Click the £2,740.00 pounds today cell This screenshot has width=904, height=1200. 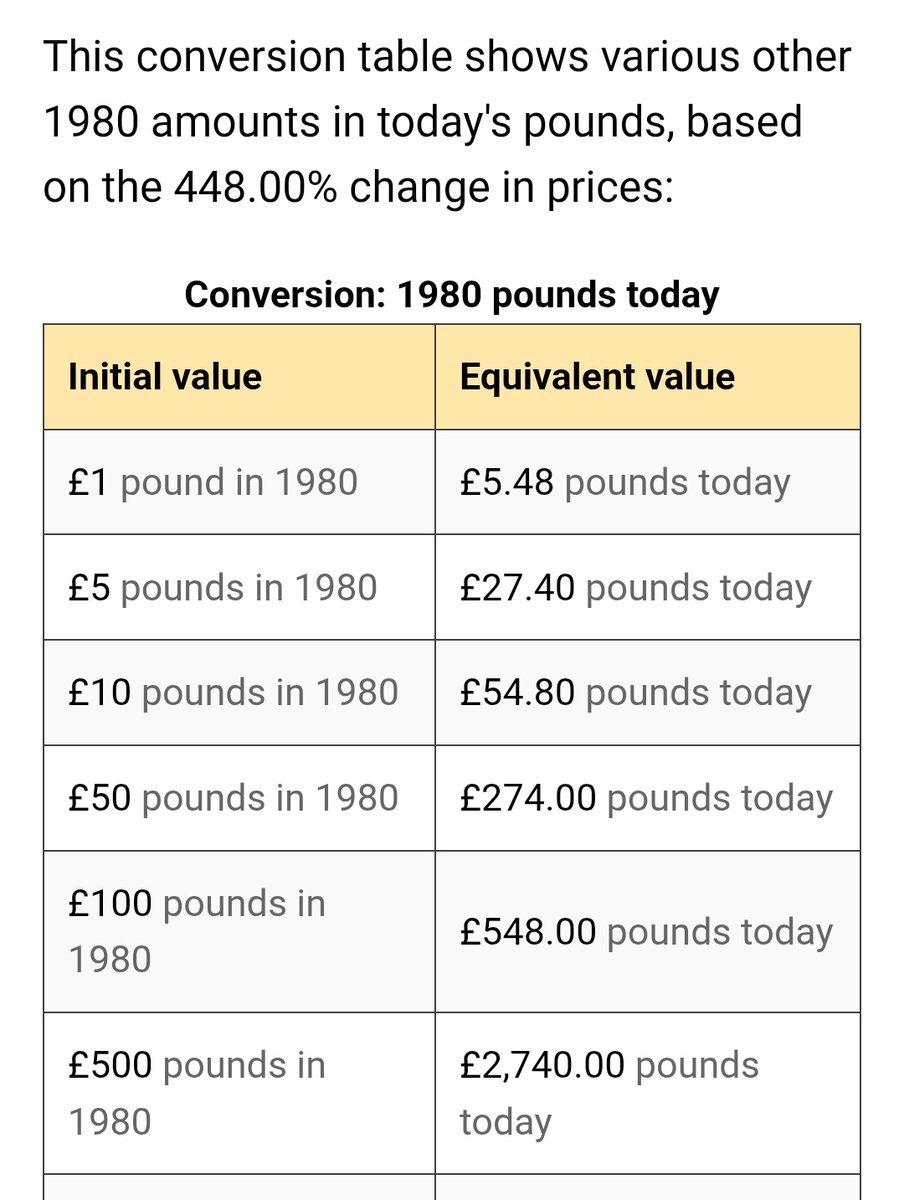click(x=647, y=1092)
